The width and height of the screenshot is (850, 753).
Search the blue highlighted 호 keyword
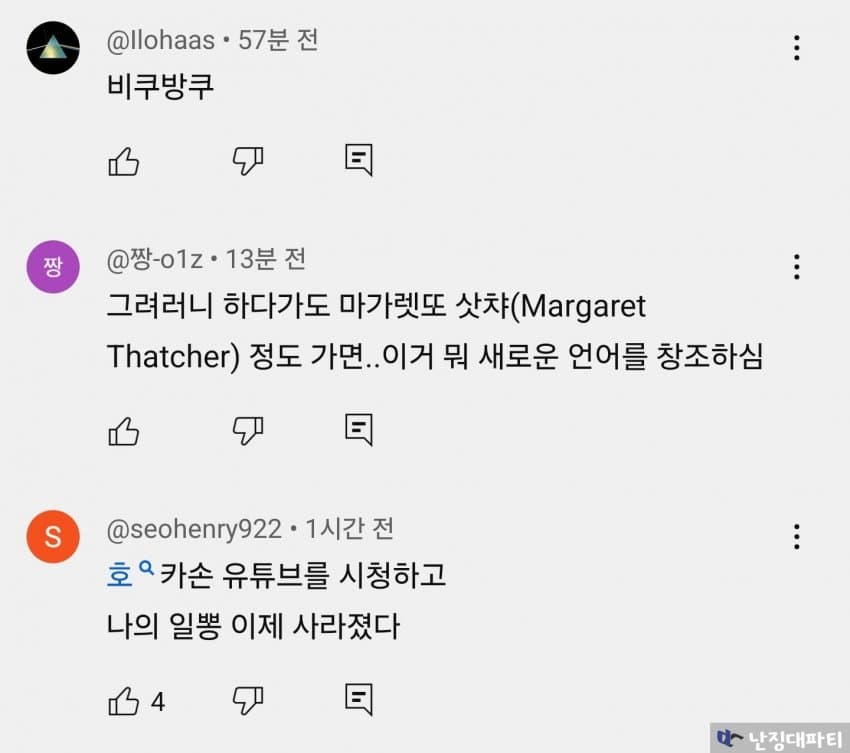tap(130, 574)
